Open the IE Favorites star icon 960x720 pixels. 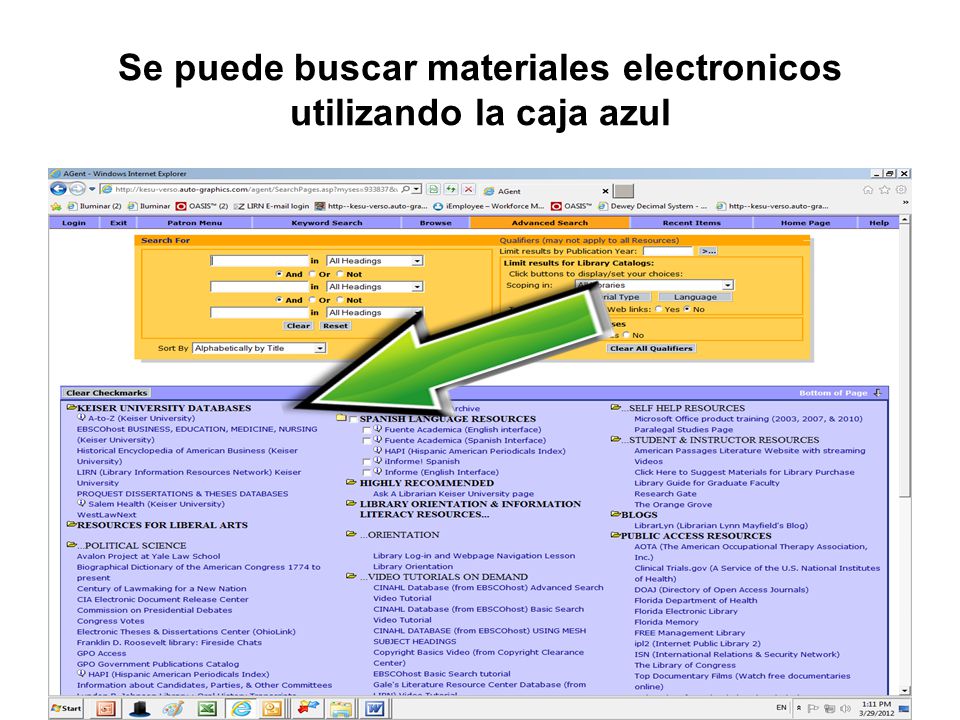[x=885, y=190]
